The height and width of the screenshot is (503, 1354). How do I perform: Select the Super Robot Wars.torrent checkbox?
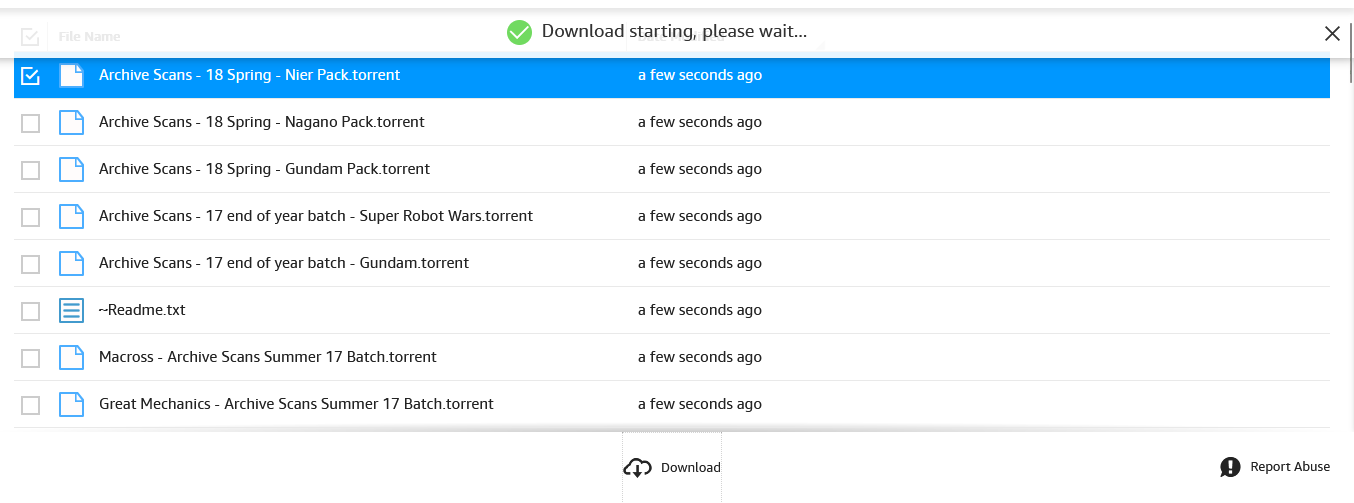(x=30, y=216)
